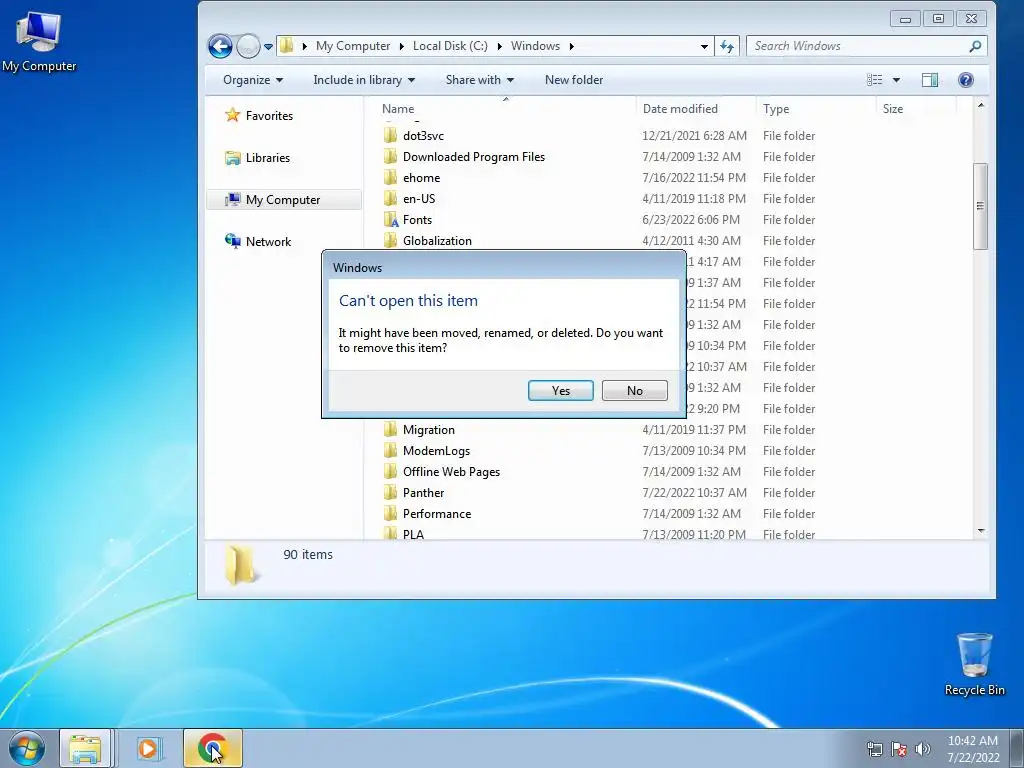1024x768 pixels.
Task: Click Show desktop button at taskbar edge
Action: 1017,748
